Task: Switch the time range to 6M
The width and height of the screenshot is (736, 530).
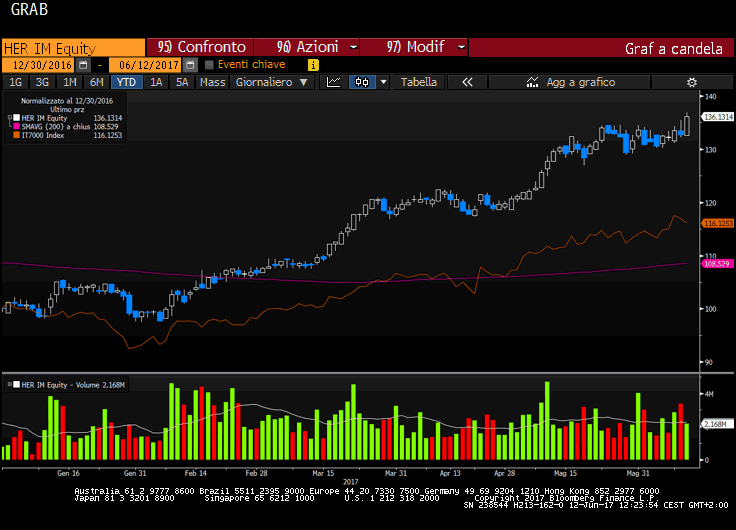Action: click(x=96, y=82)
